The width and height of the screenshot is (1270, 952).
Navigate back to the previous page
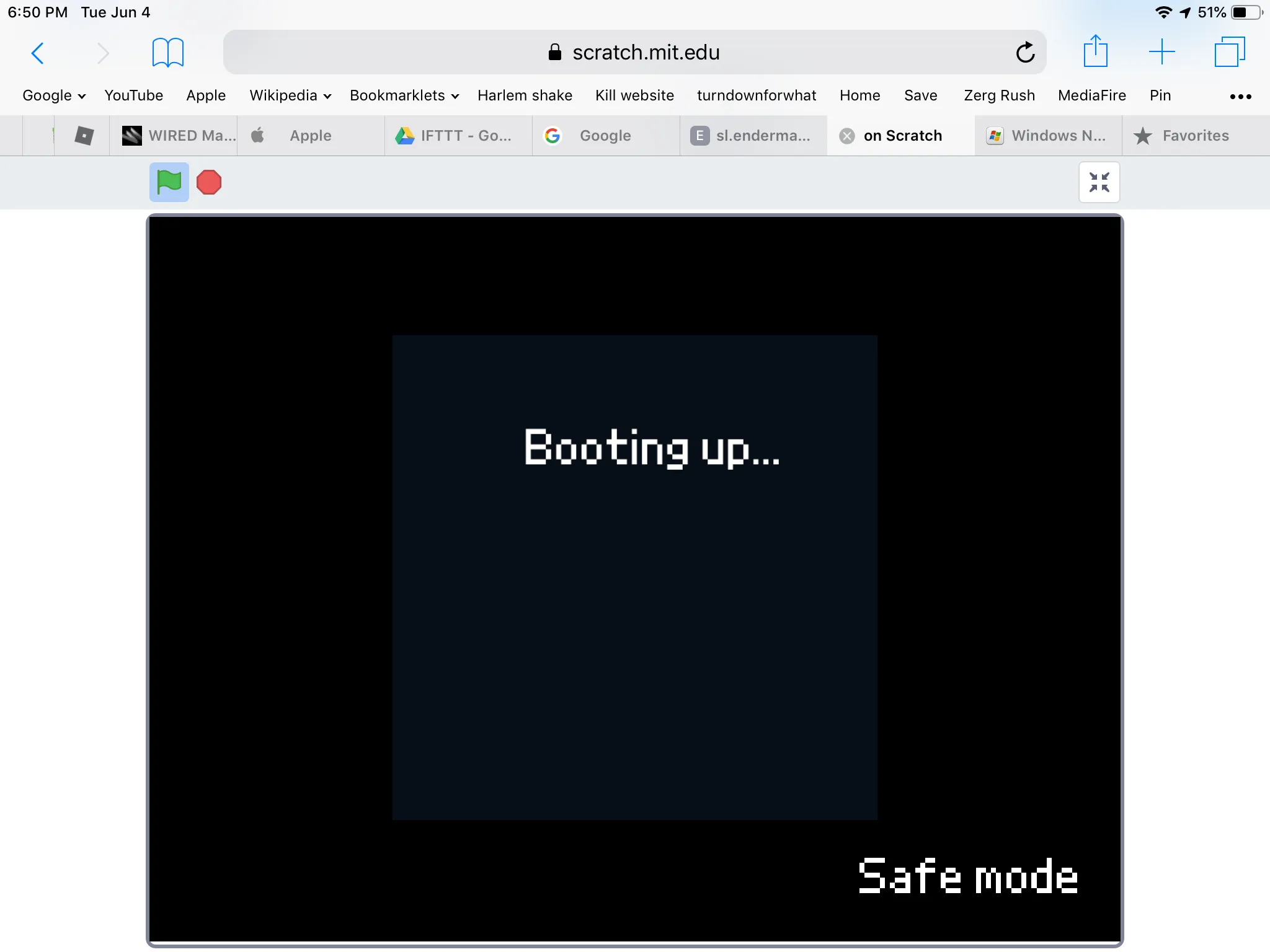38,53
